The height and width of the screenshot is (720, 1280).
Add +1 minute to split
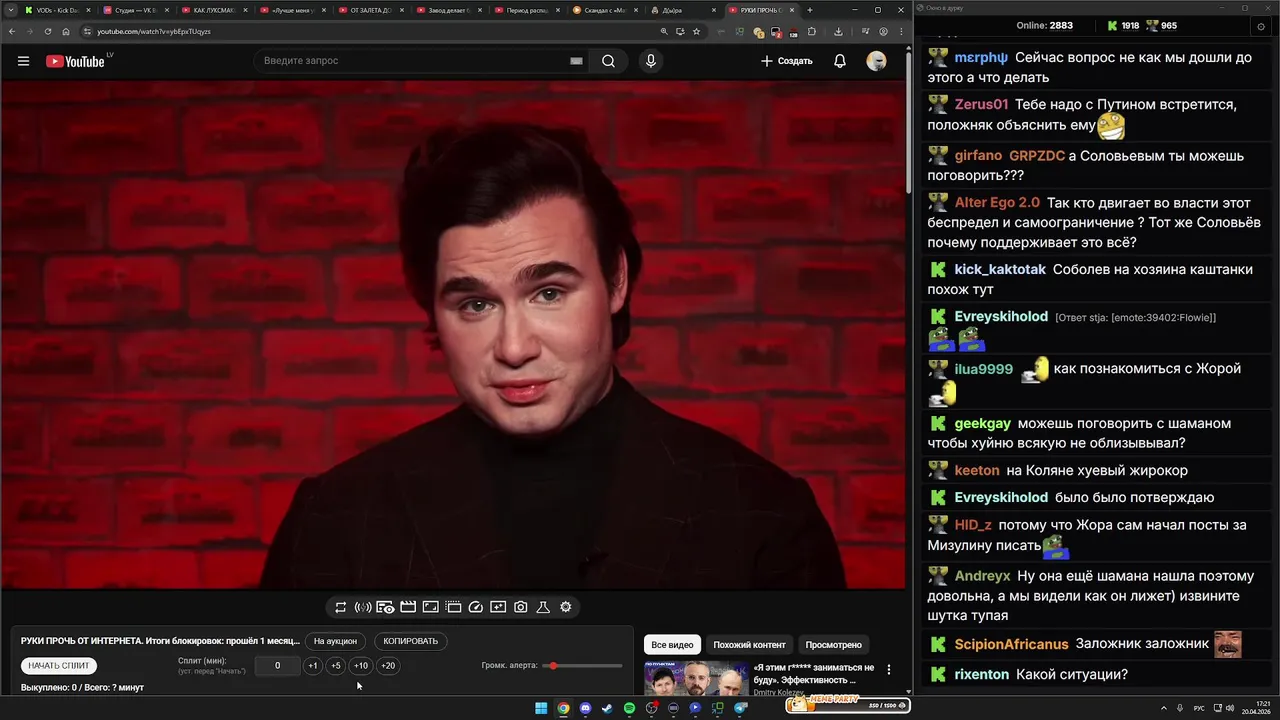pos(313,666)
